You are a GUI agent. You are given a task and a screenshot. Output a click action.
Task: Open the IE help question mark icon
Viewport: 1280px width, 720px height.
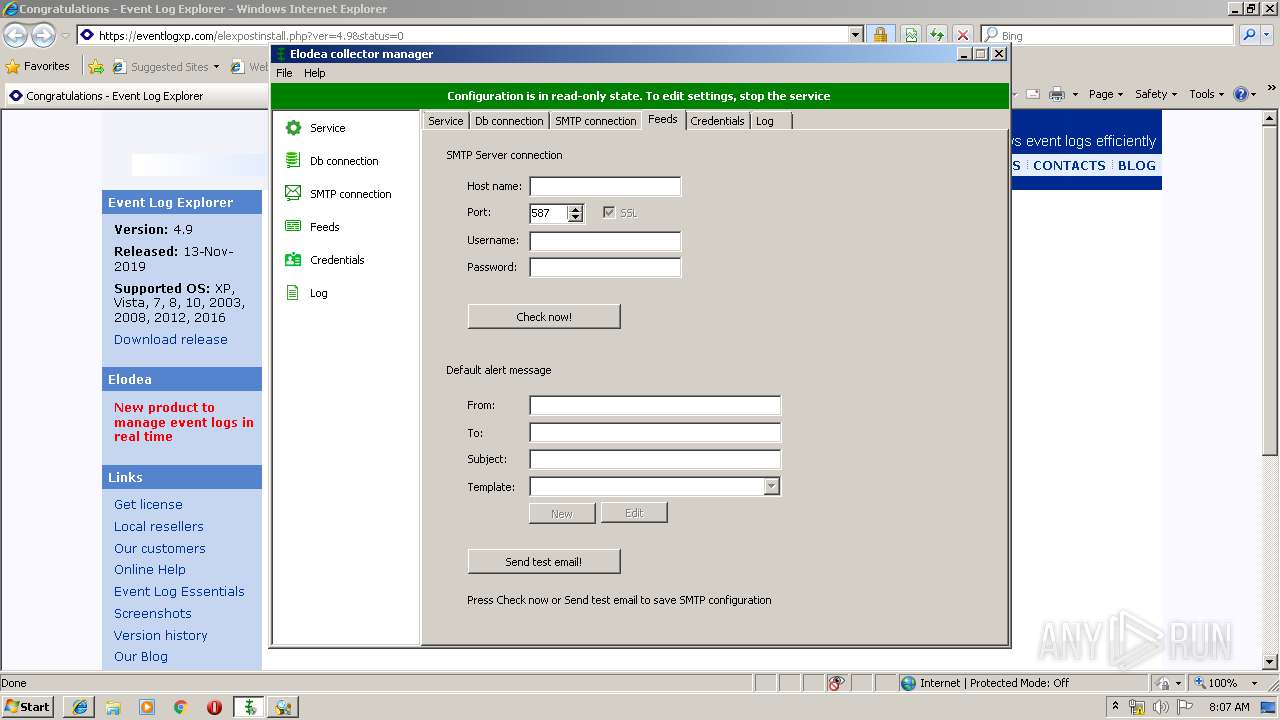click(1240, 94)
